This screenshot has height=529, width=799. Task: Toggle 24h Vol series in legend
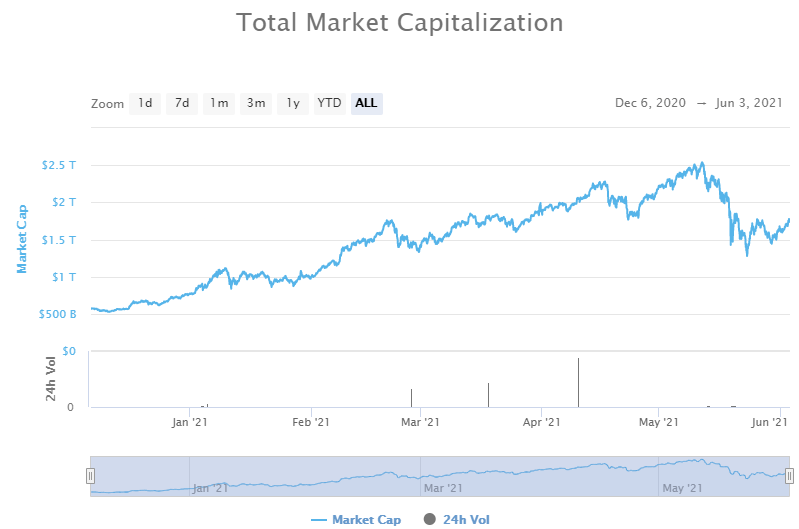click(x=466, y=519)
